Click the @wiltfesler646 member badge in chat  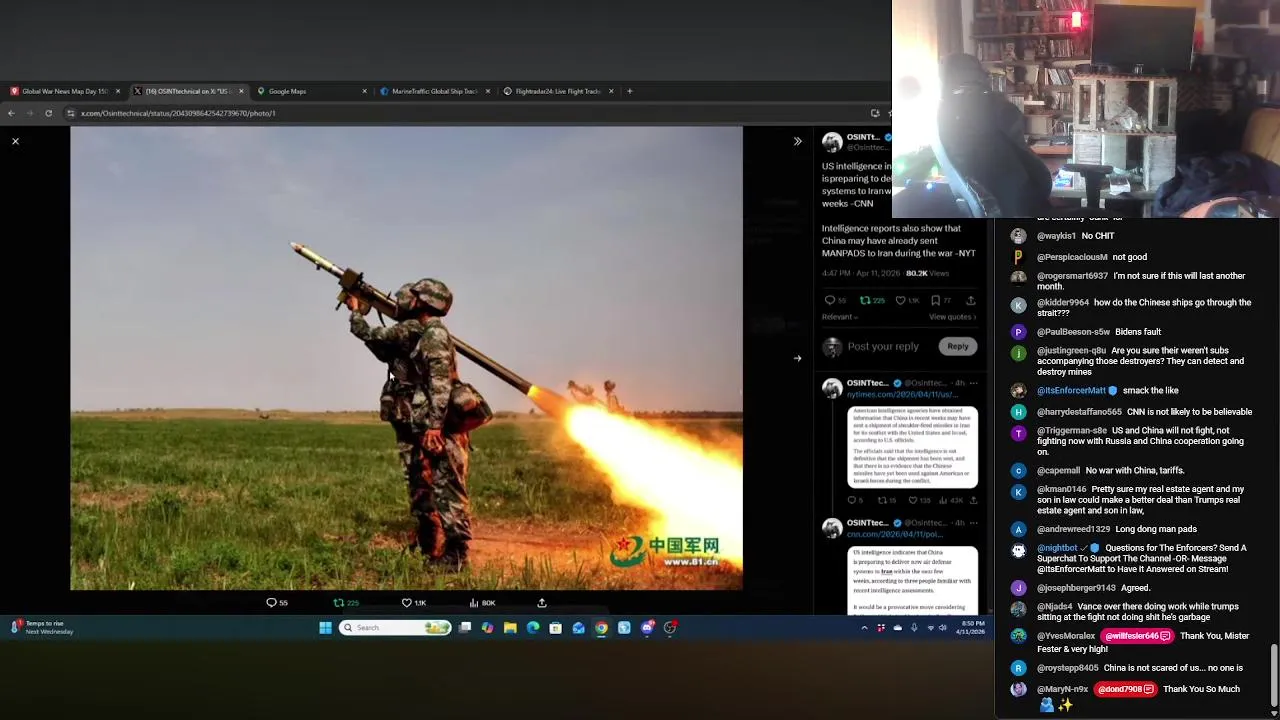(1136, 636)
